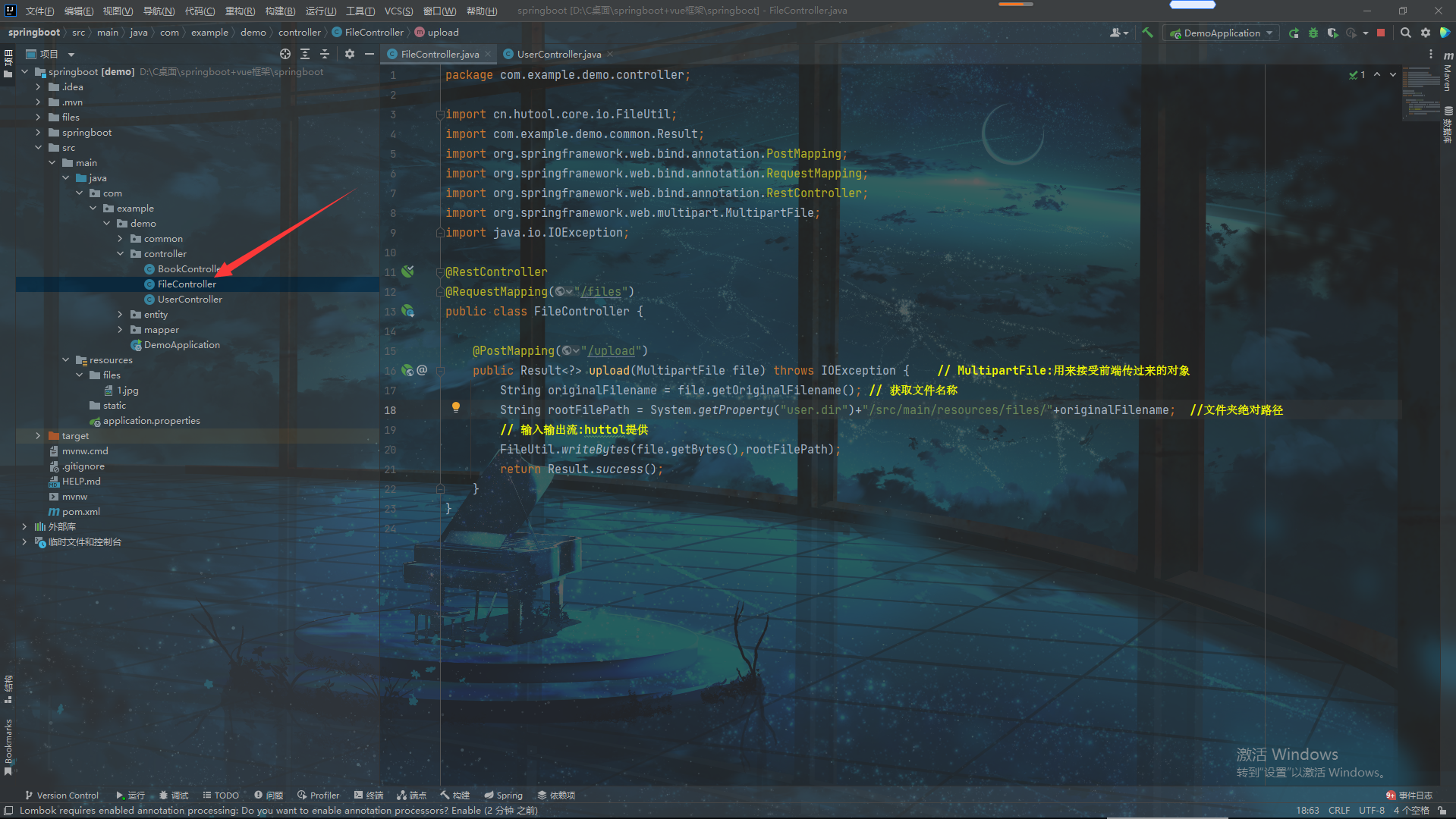
Task: Fold the RestController annotation at line 11
Action: (x=440, y=272)
